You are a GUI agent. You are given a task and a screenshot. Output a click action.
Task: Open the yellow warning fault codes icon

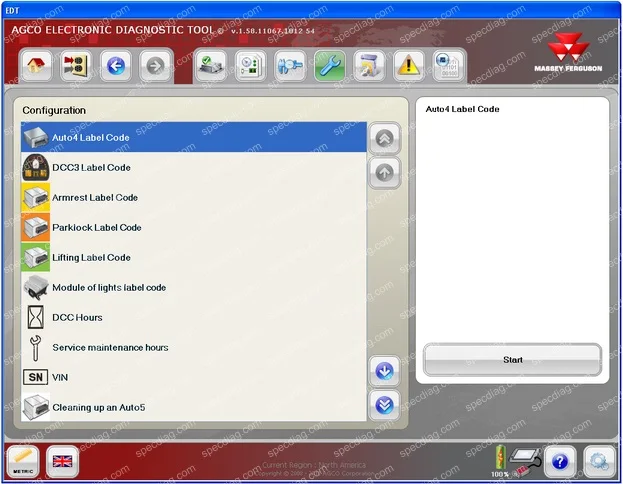409,66
